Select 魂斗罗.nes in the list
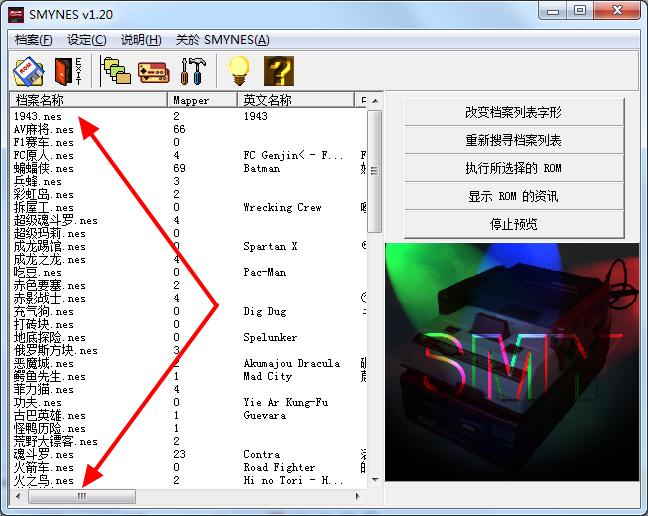Screen dimensions: 648x516 click(x=44, y=454)
